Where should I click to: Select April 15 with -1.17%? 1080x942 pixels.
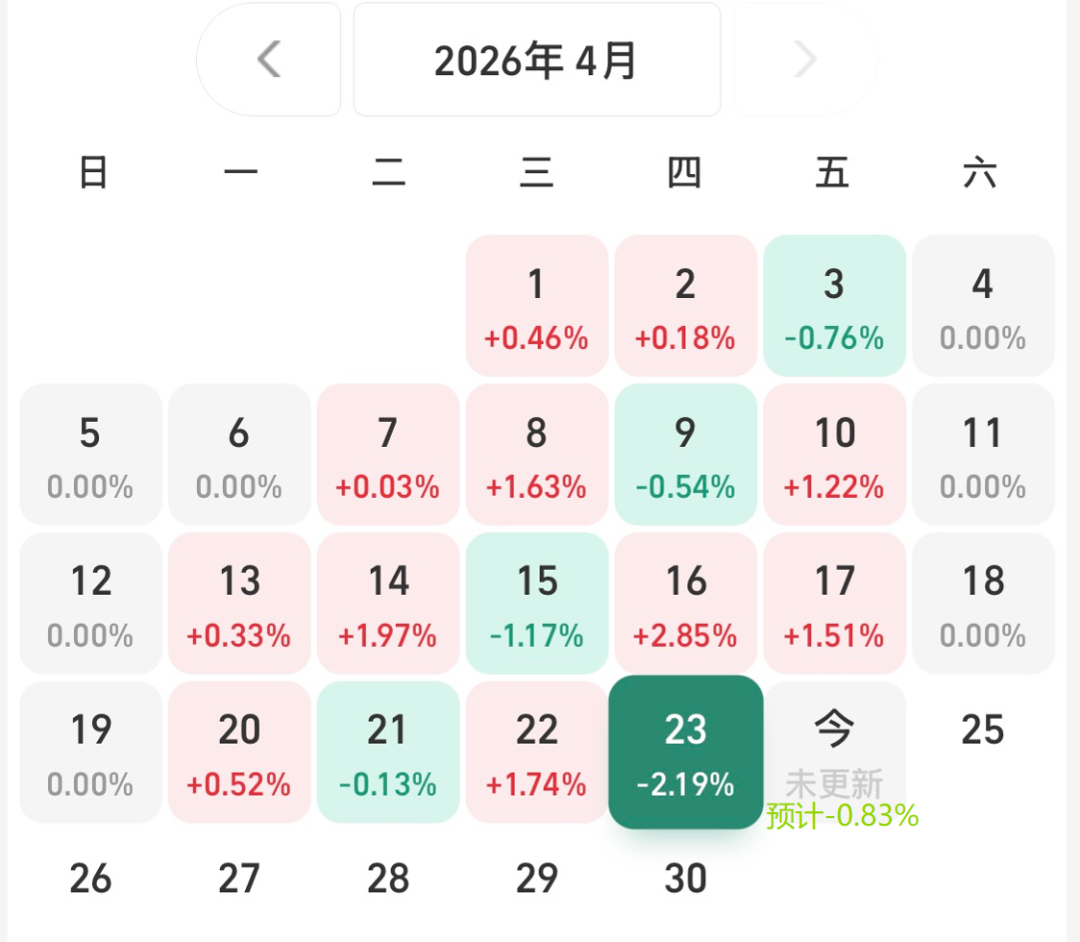(x=537, y=603)
